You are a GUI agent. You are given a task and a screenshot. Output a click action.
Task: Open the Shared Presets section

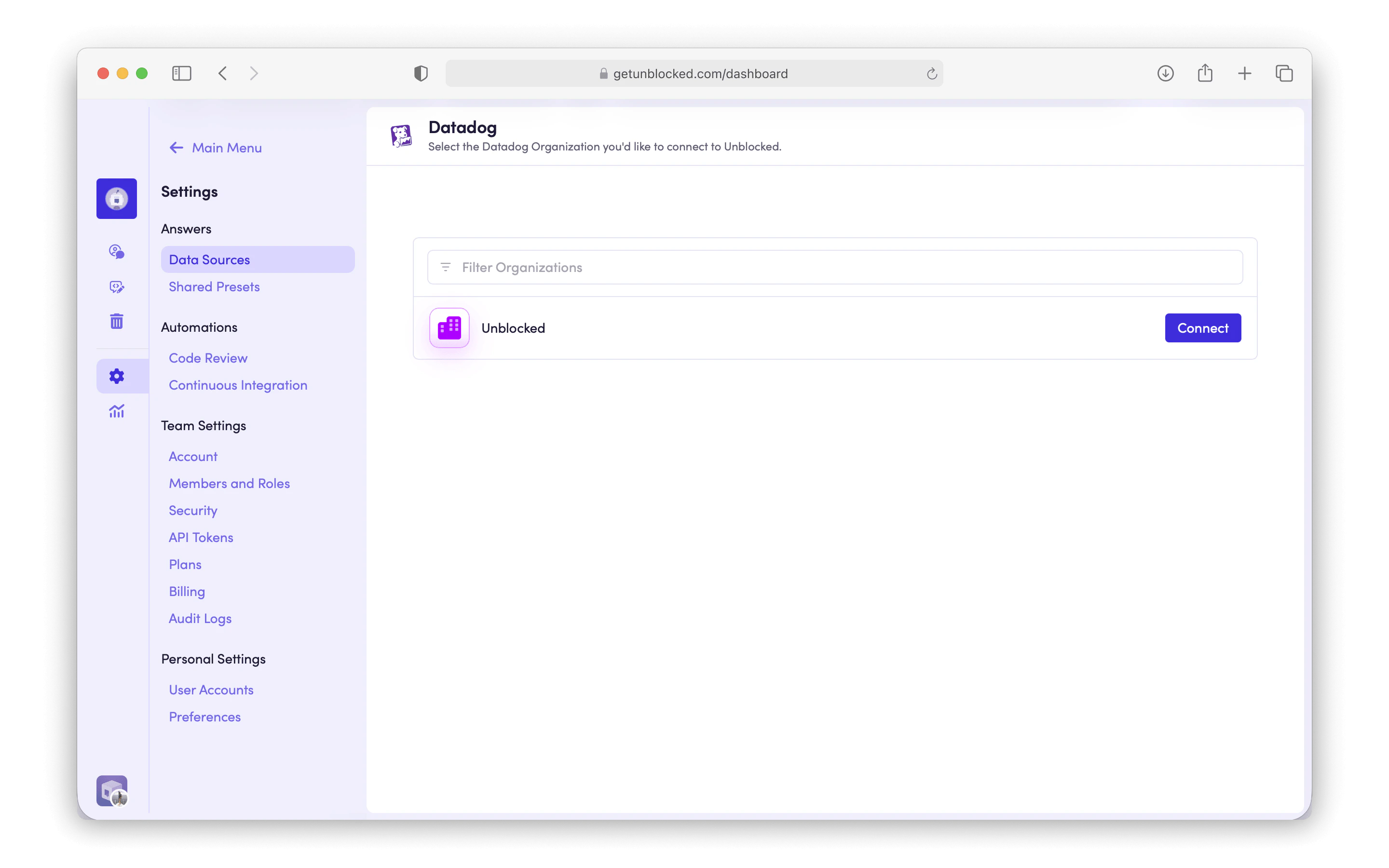tap(214, 286)
